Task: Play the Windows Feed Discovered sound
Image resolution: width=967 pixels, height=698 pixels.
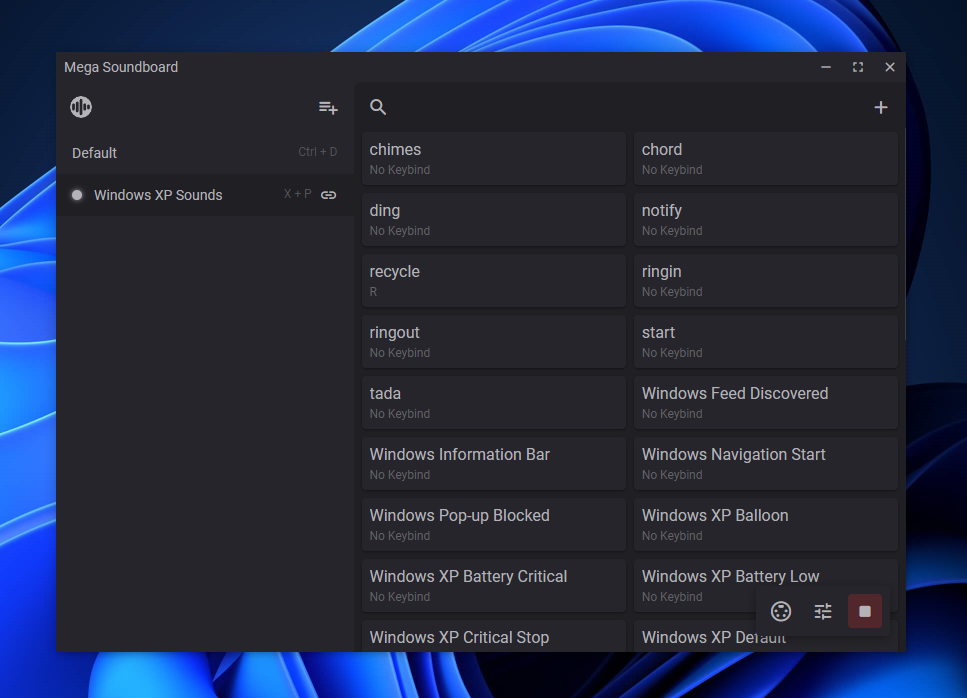Action: (x=765, y=402)
